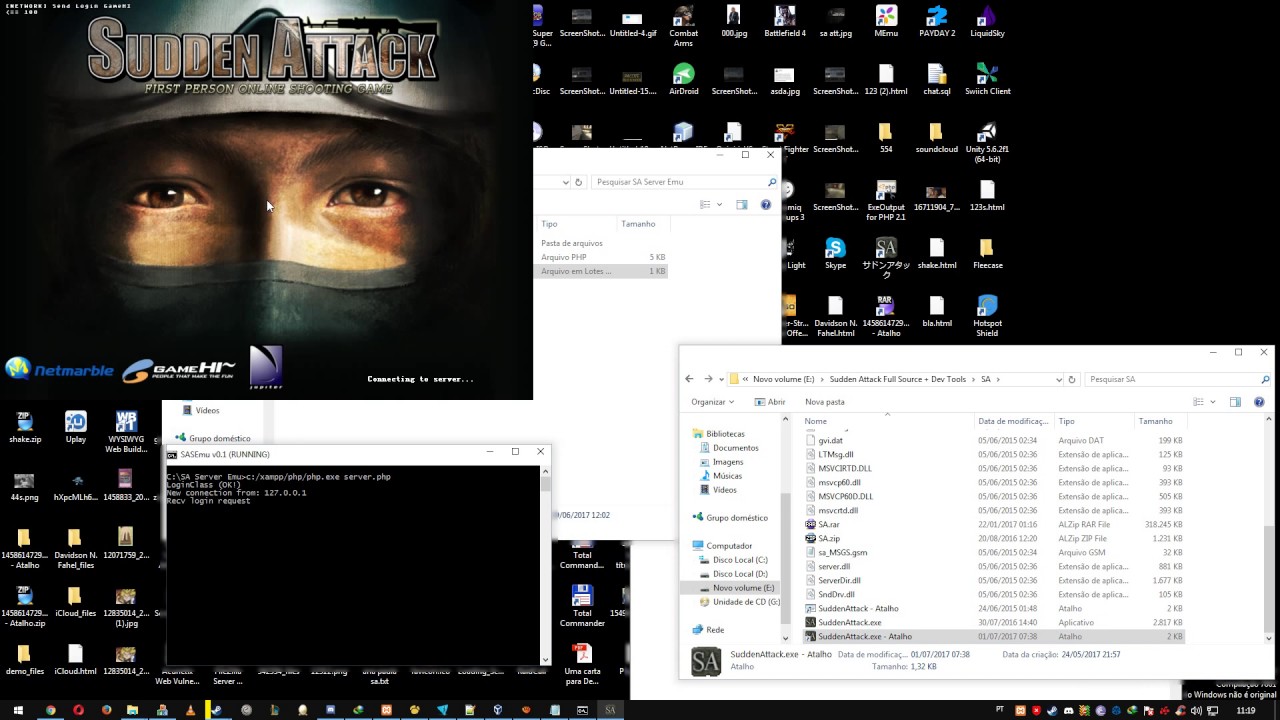The width and height of the screenshot is (1280, 720).
Task: Toggle preview pane in SA Server Emu window
Action: 741,205
